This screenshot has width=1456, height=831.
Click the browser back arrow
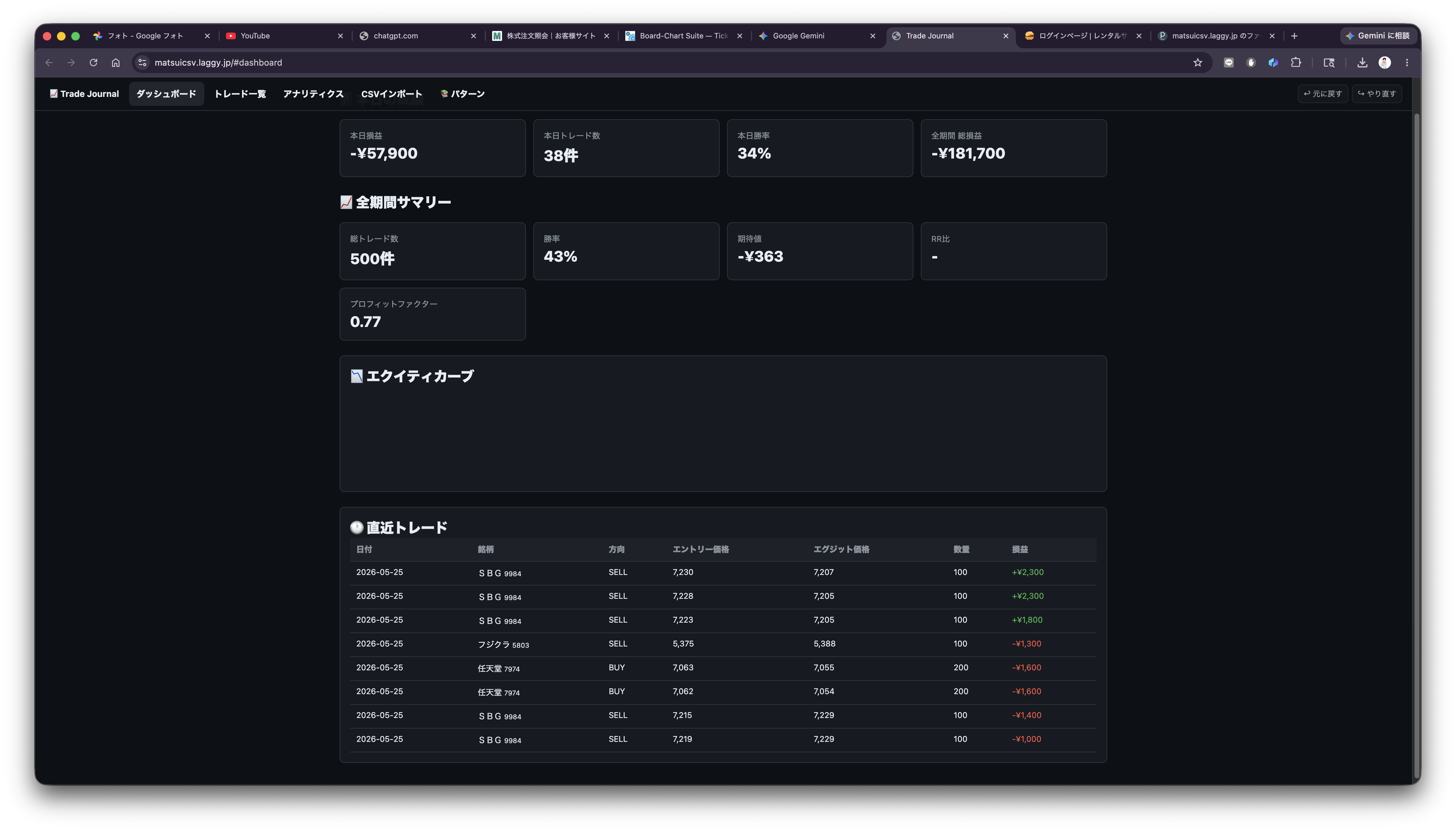(49, 63)
